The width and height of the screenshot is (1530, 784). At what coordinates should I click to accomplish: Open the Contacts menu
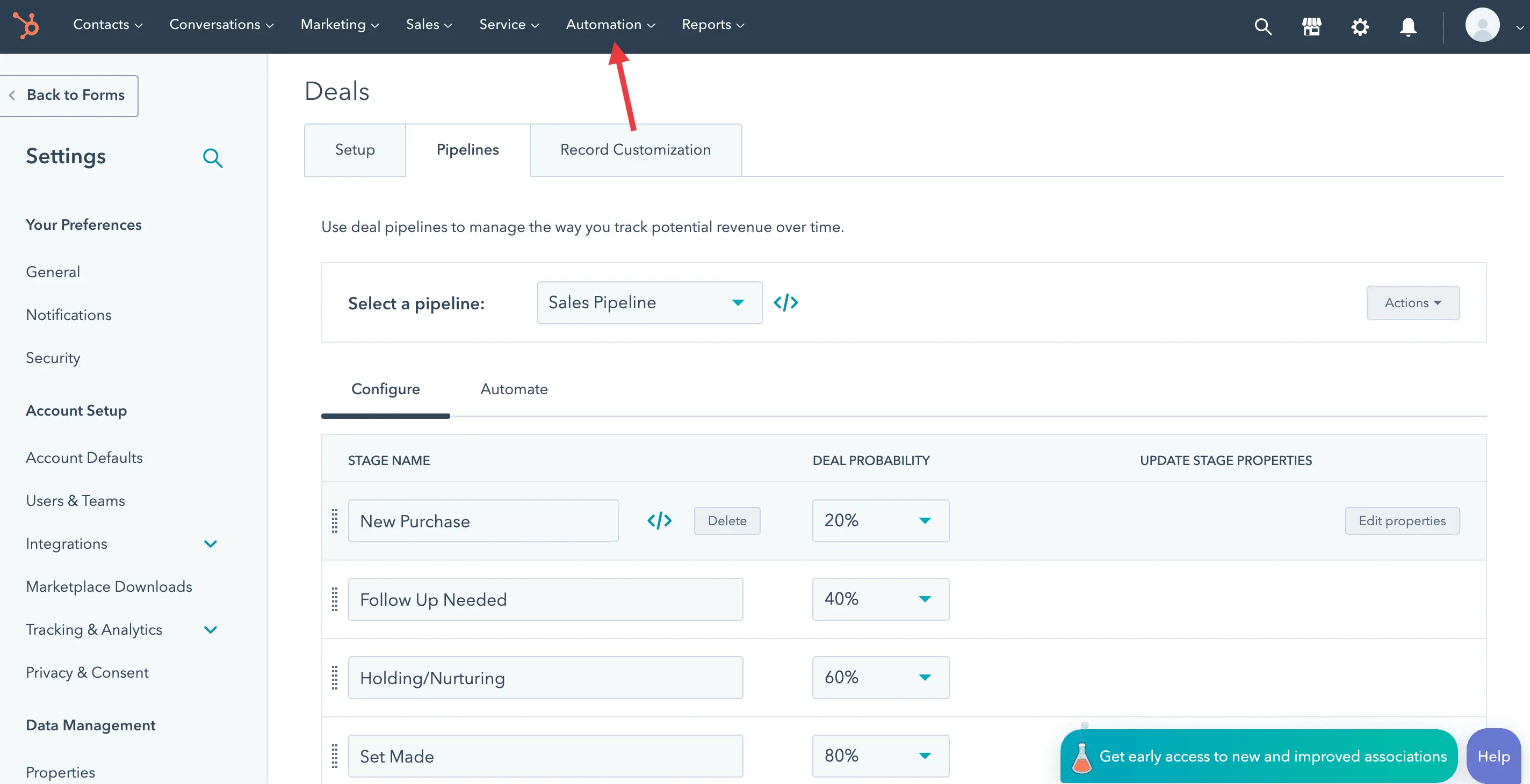107,24
